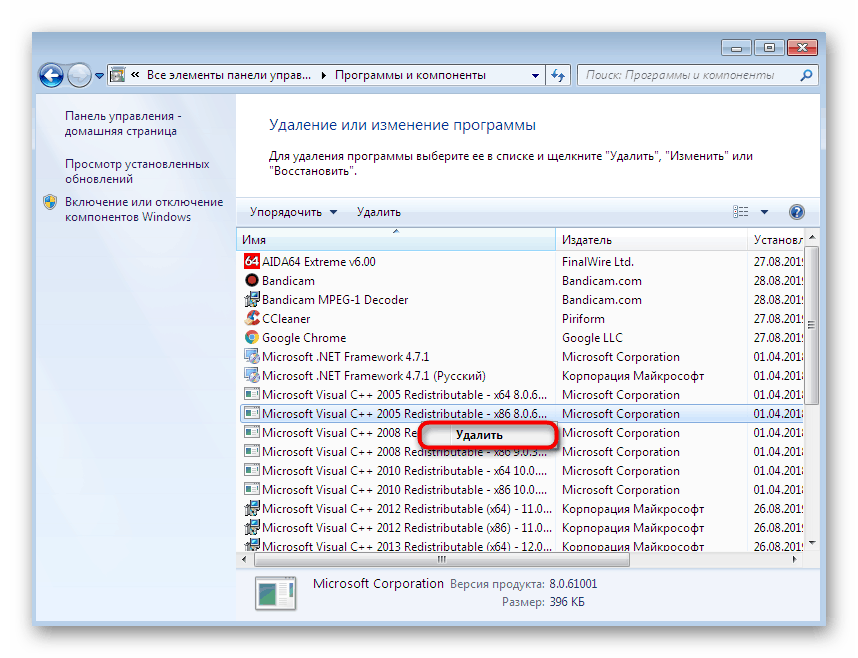Click the Visual C++ 2008 x86 icon

tap(251, 452)
